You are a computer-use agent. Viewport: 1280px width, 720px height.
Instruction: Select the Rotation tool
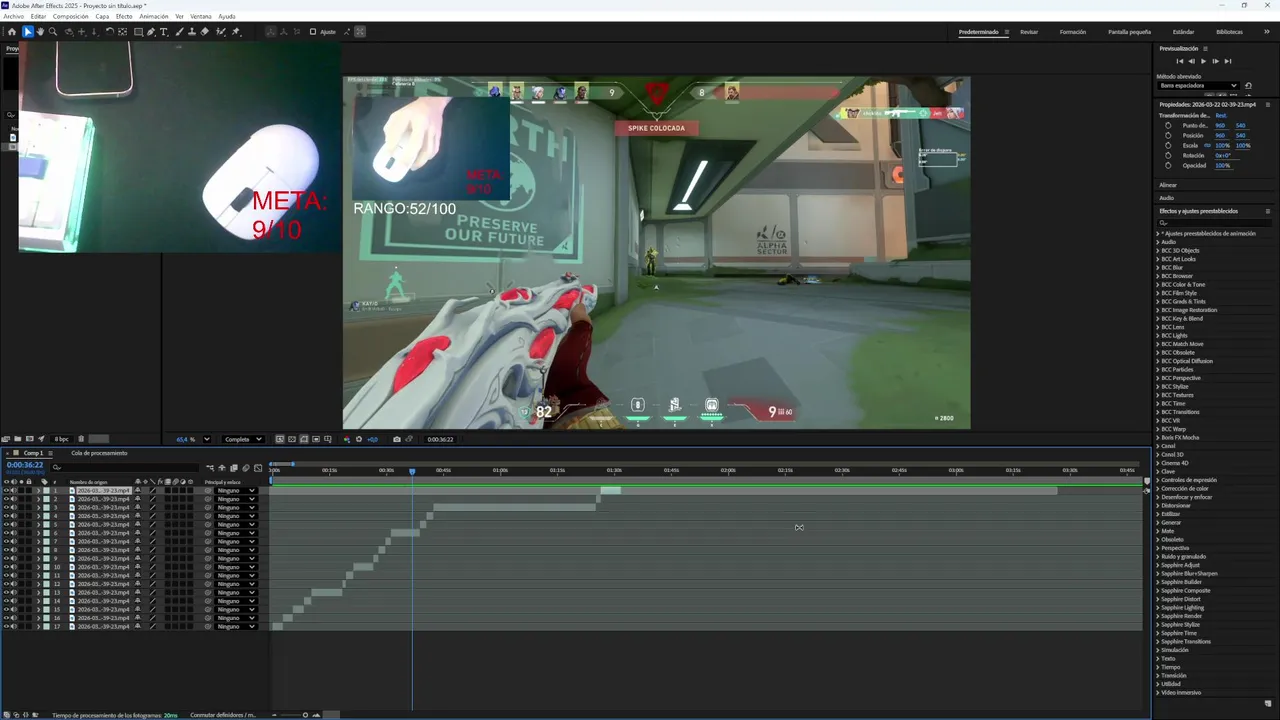pos(110,32)
